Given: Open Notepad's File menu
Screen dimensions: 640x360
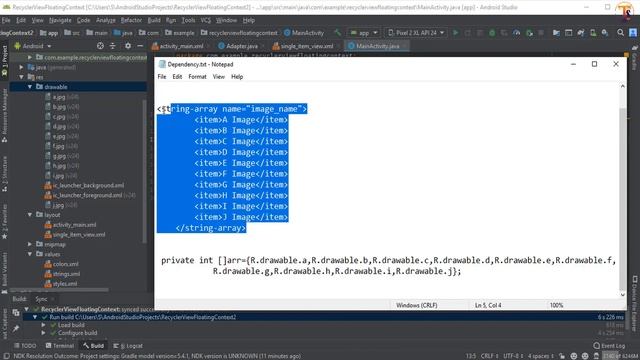Looking at the screenshot, I should point(162,77).
